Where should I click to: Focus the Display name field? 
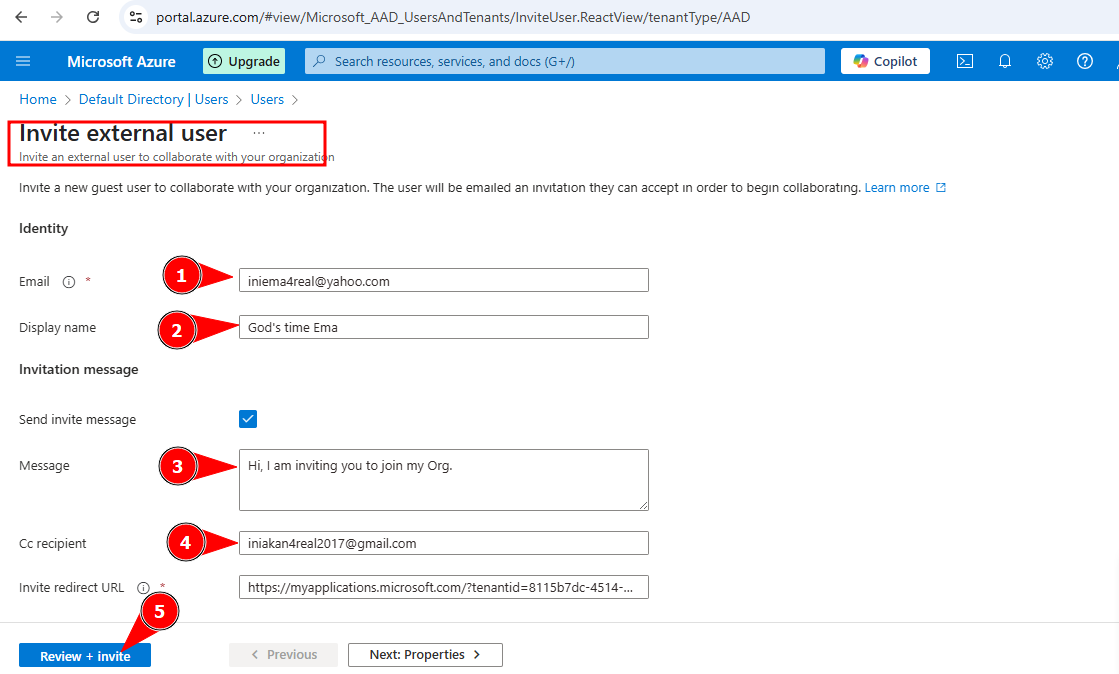tap(444, 327)
